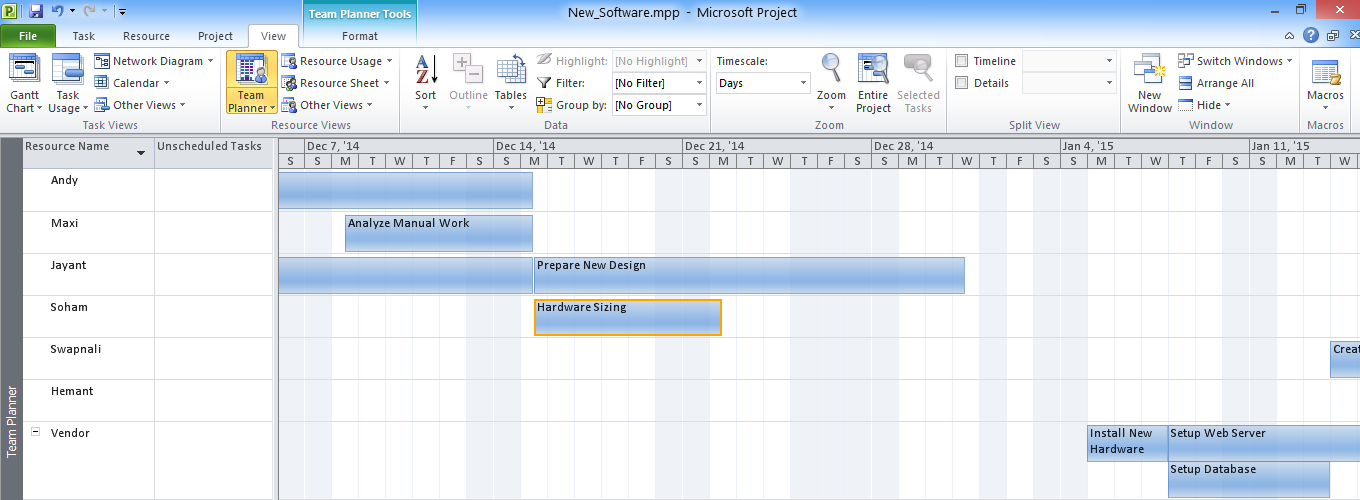Open the Sort A-Z menu
Image resolution: width=1360 pixels, height=500 pixels.
coord(426,84)
